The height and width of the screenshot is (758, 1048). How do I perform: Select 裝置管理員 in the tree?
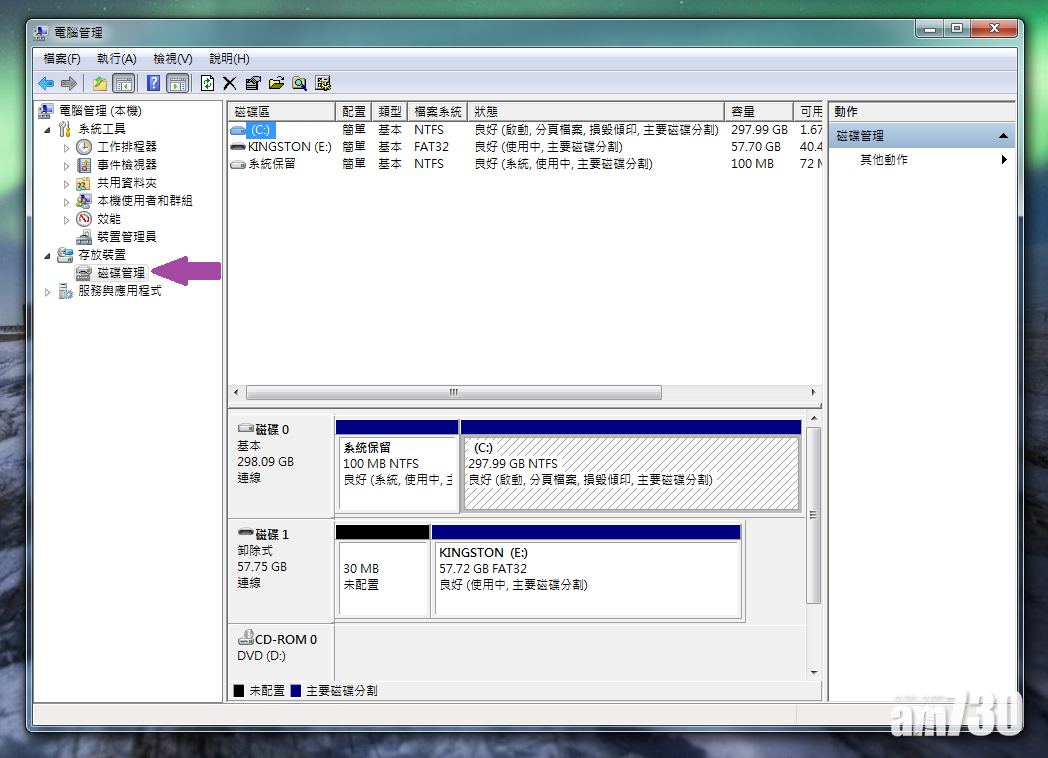[x=126, y=237]
